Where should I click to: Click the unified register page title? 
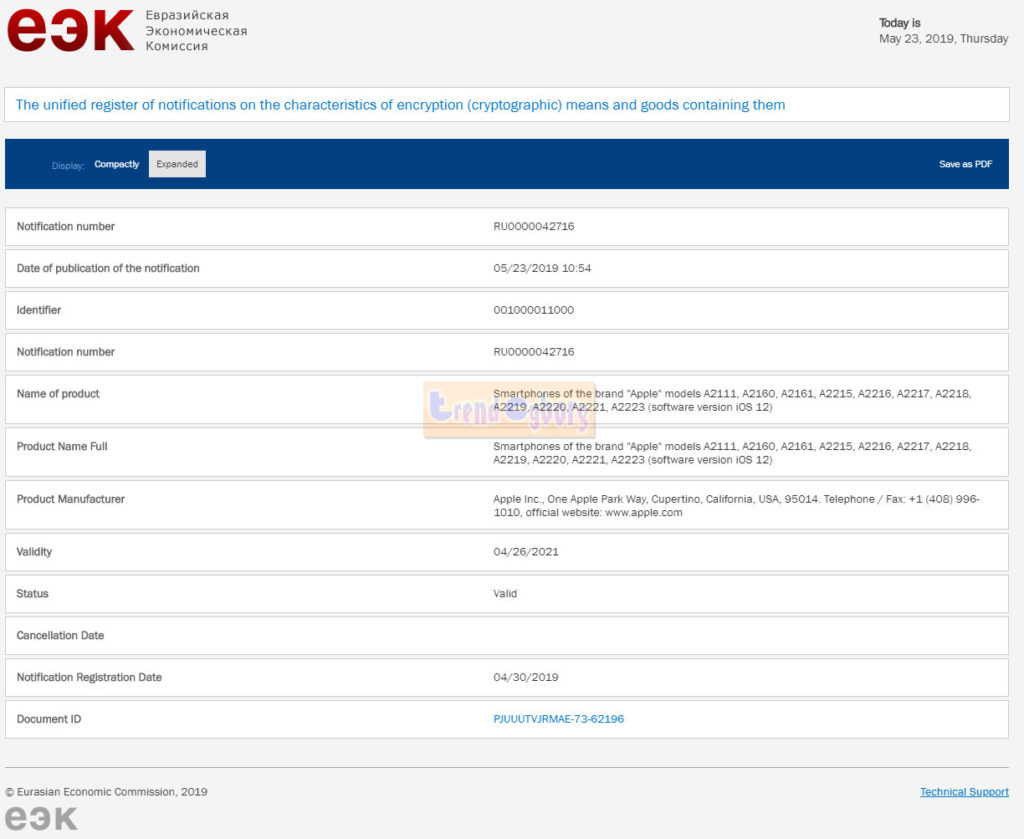coord(400,105)
